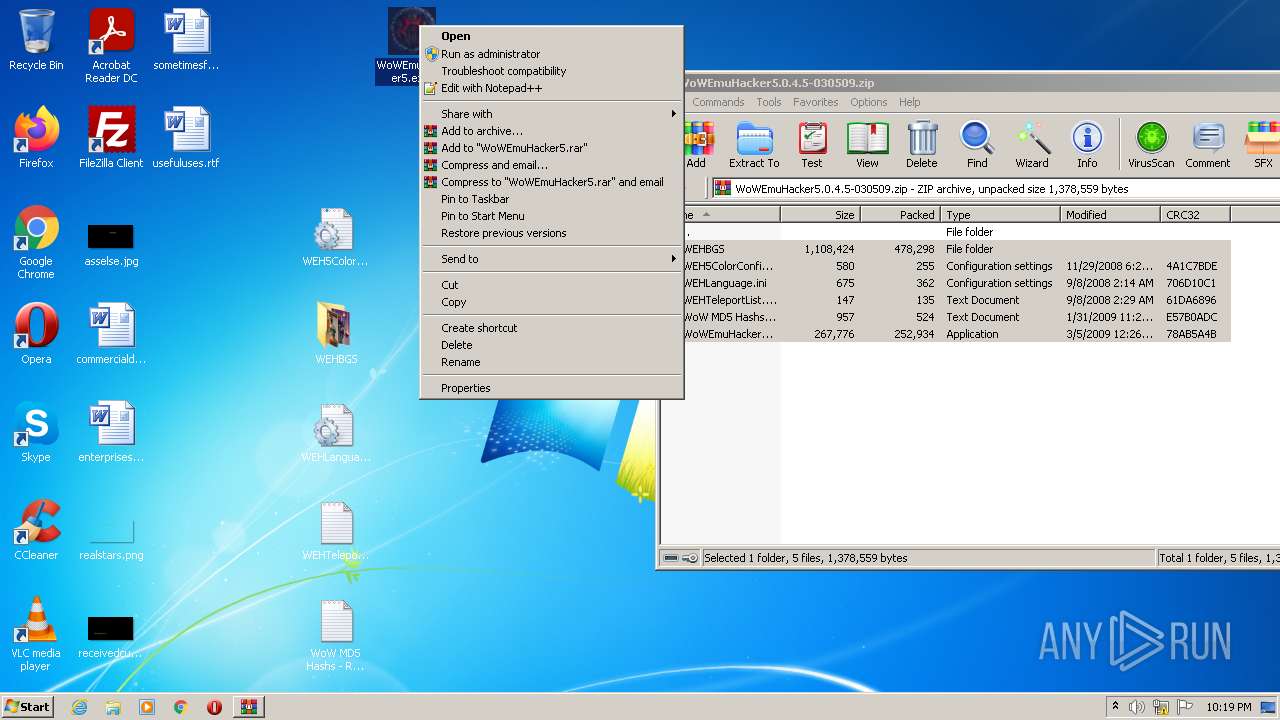Click the Test icon in WinRAR toolbar
This screenshot has height=720, width=1280.
(x=812, y=145)
